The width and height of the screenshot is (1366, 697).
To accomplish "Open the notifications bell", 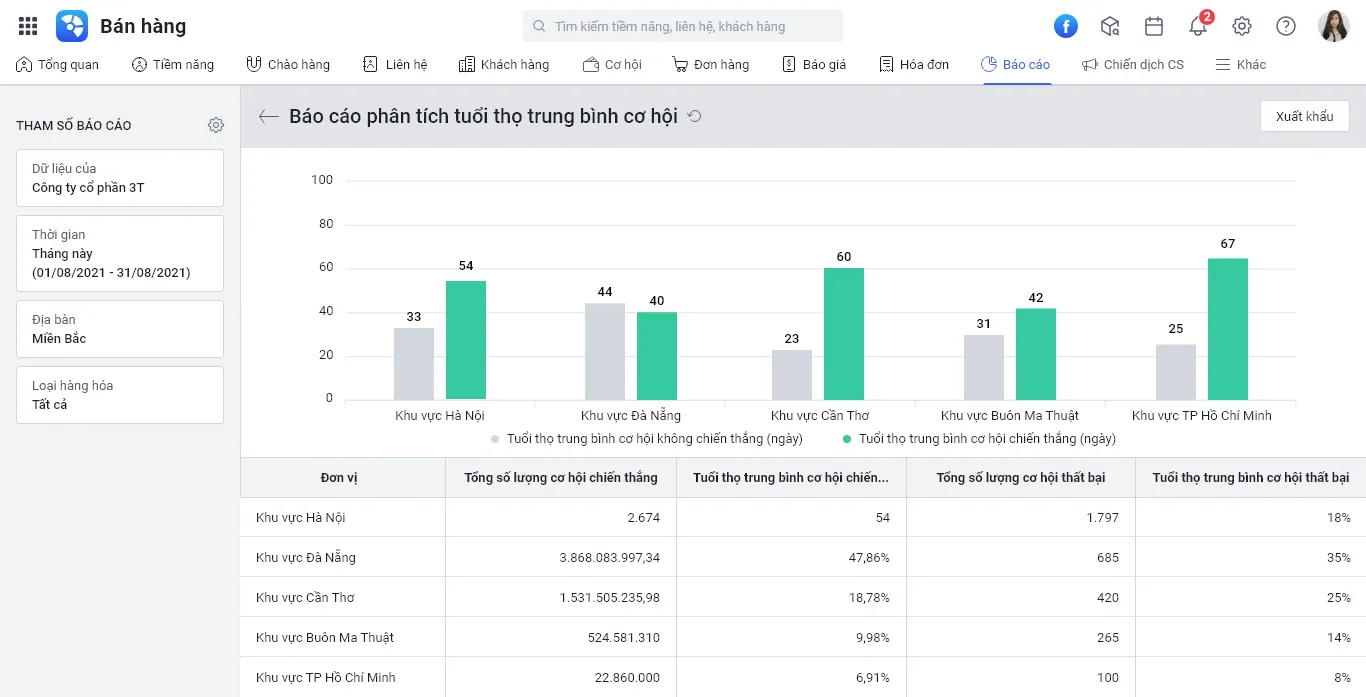I will (1197, 26).
